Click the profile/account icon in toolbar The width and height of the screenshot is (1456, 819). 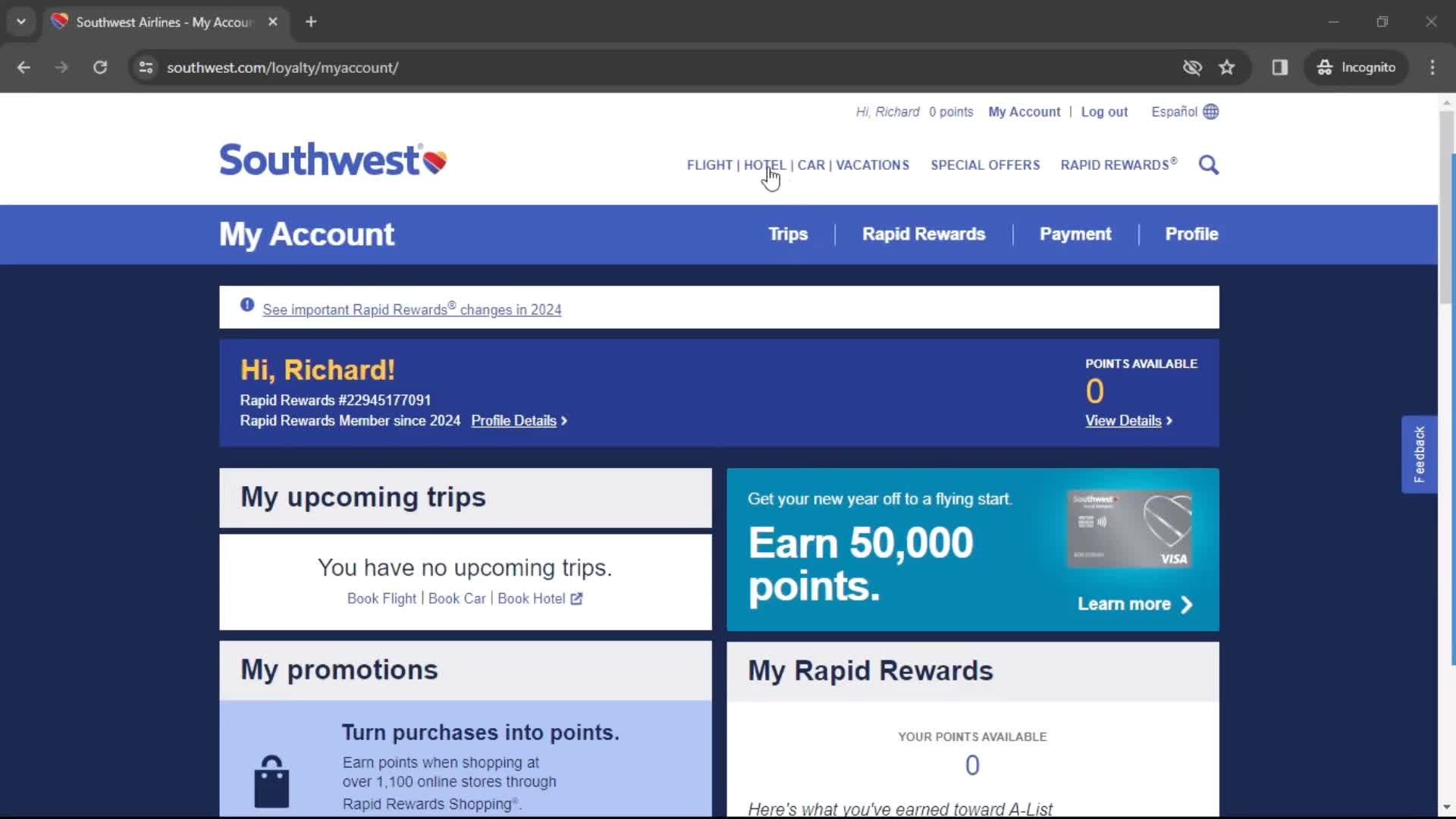coord(1355,67)
